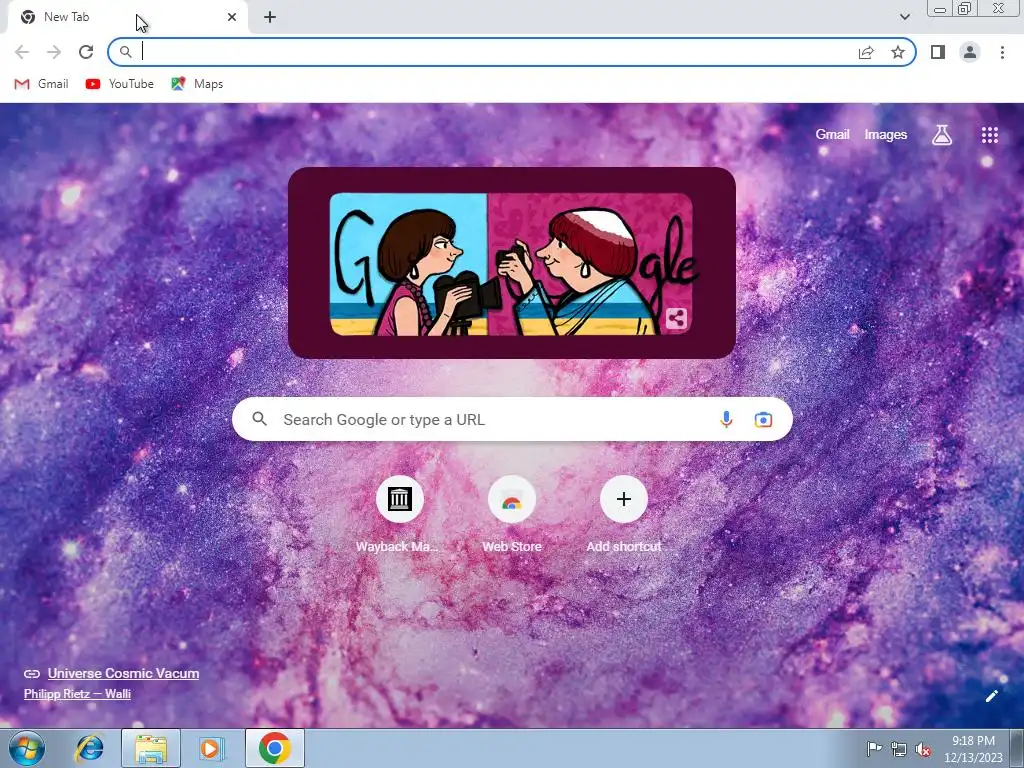Open Search Labs flask icon
This screenshot has width=1024, height=768.
[942, 135]
